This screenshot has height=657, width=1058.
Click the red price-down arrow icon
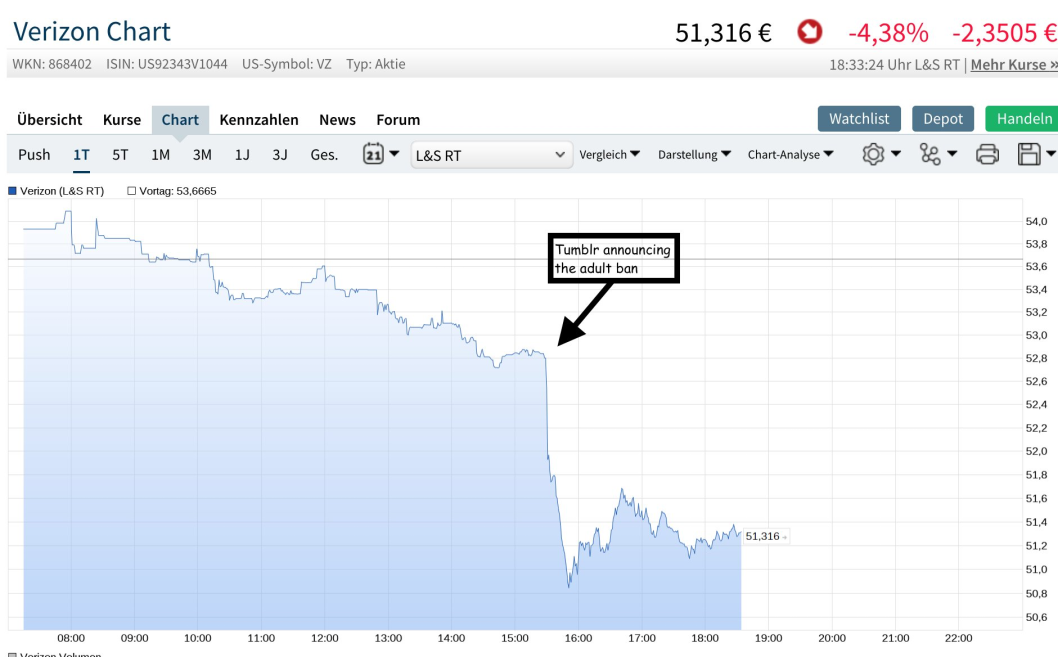click(809, 32)
